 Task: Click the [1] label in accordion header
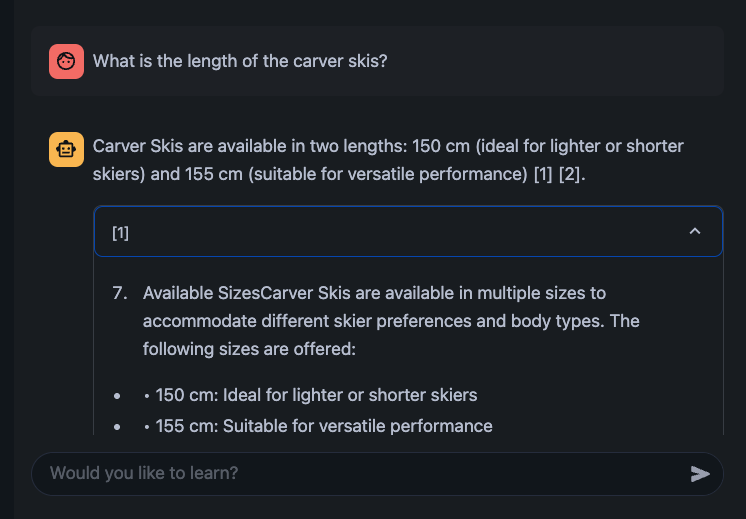click(x=120, y=233)
